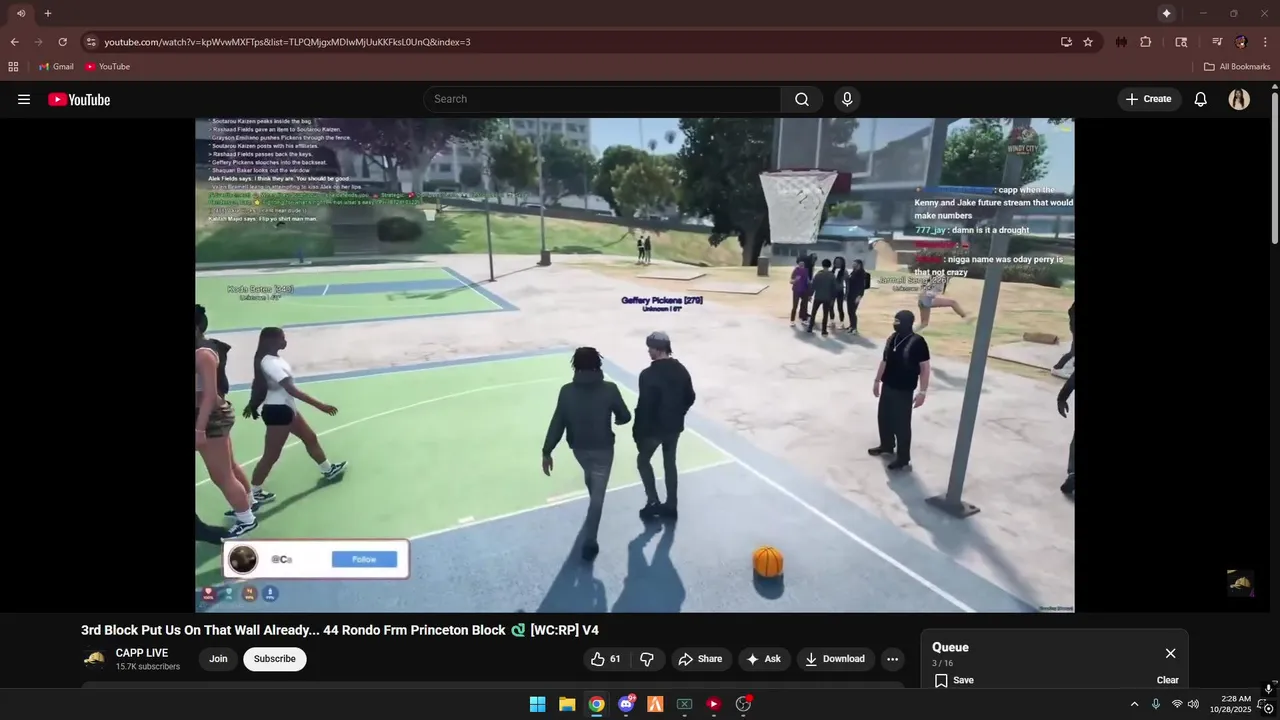Open a new browser tab
Viewport: 1280px width, 720px height.
tap(47, 13)
